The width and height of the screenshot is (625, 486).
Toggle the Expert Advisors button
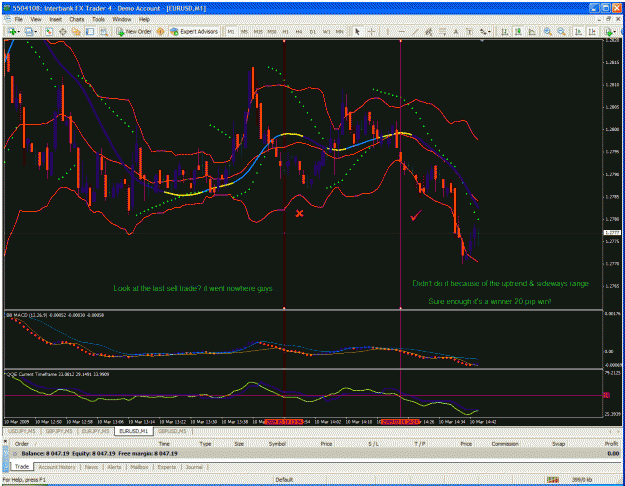click(194, 31)
